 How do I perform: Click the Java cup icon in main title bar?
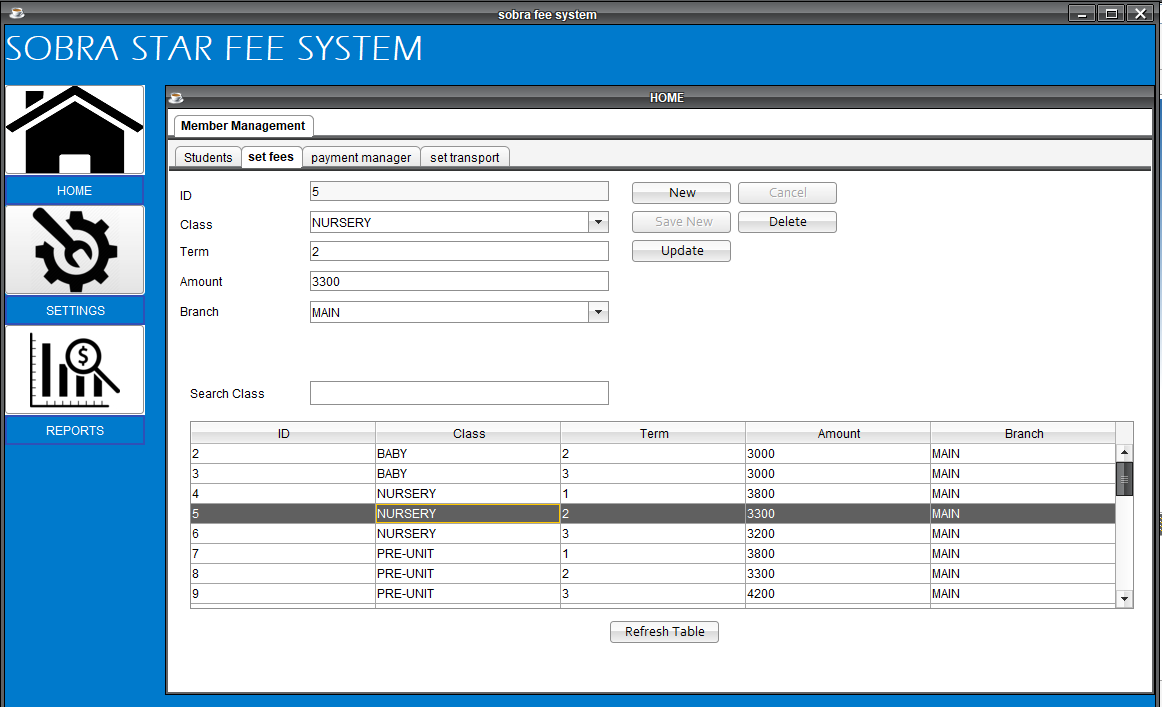[16, 14]
